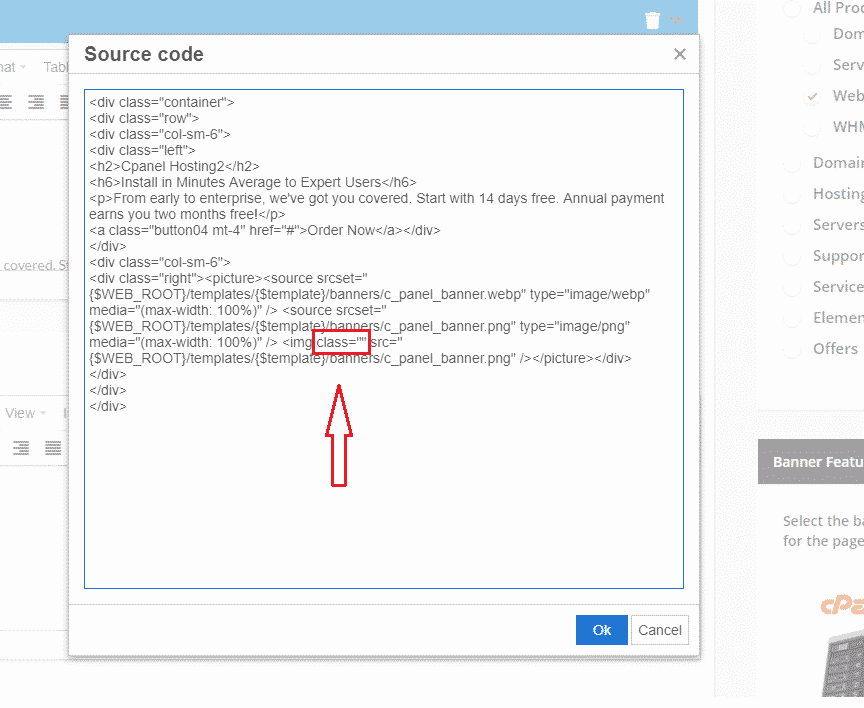
Task: Select the Hosting category checkbox
Action: [x=792, y=194]
